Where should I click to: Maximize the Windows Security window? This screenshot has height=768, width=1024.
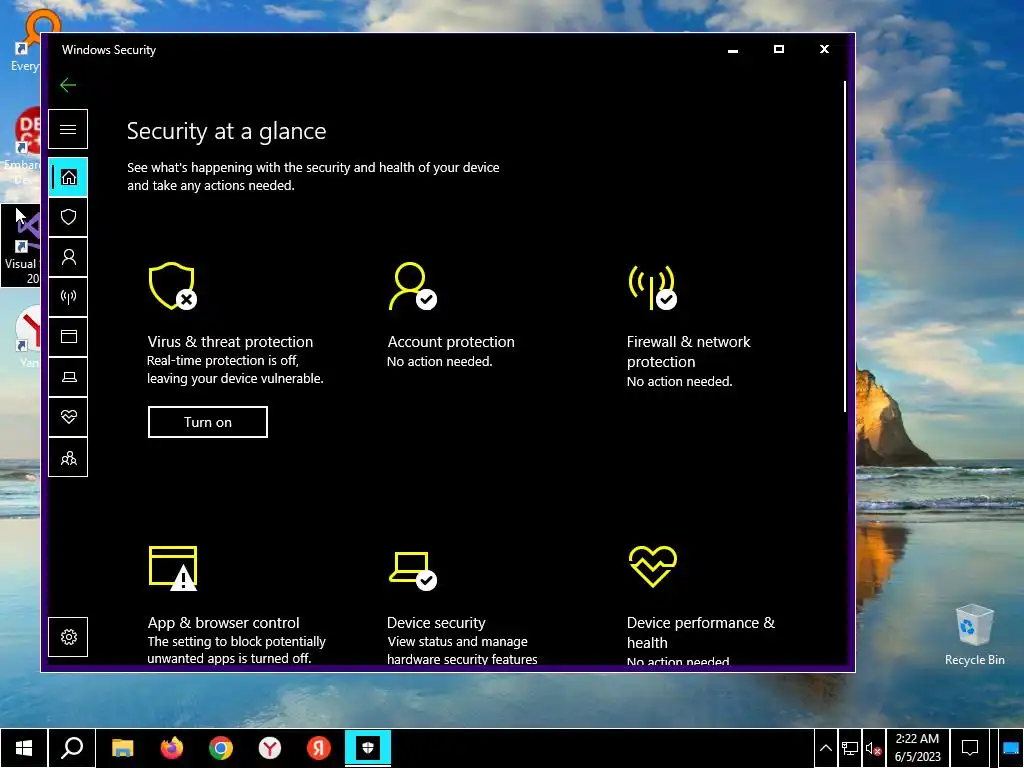coord(778,50)
